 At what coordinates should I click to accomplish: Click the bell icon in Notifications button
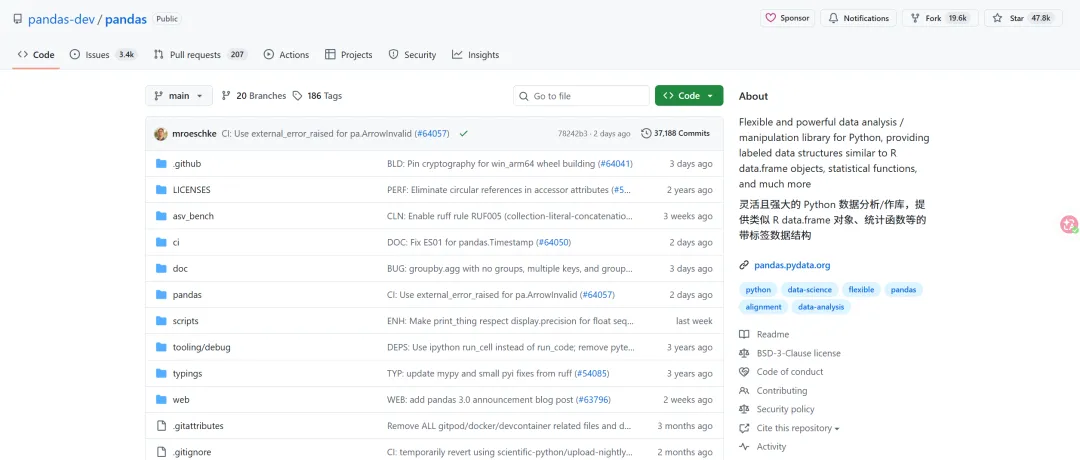click(x=833, y=19)
